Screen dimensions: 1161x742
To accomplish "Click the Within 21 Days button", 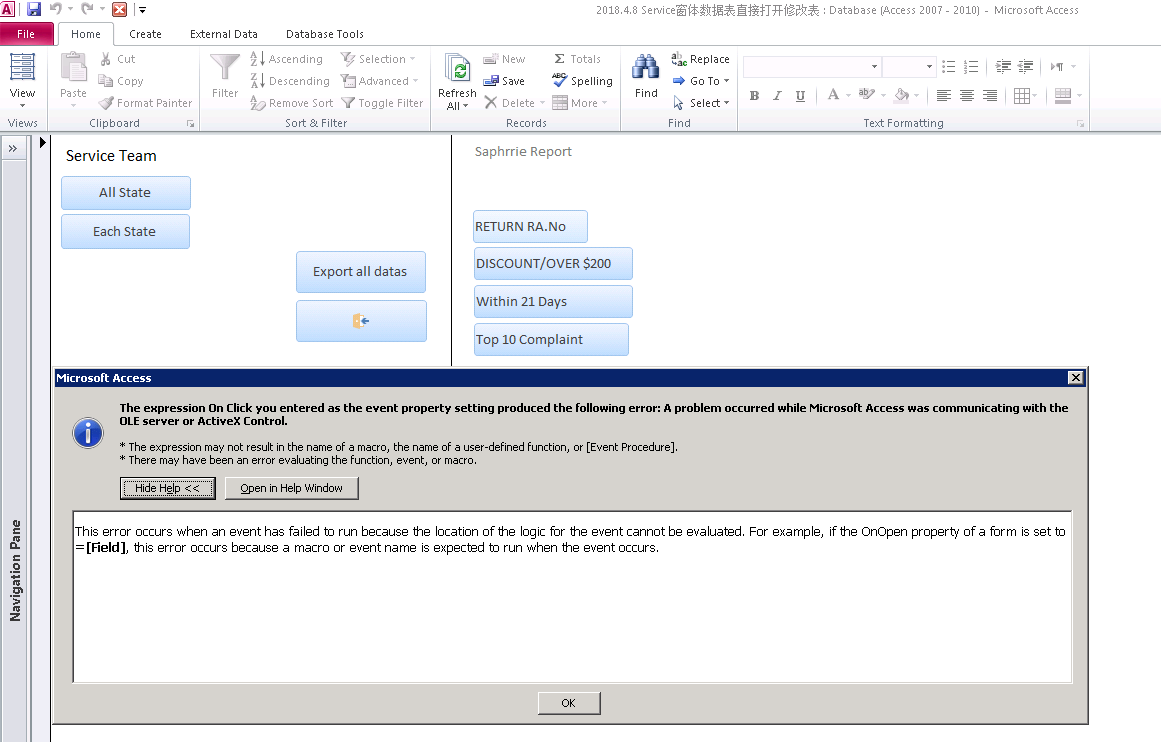I will [x=552, y=301].
